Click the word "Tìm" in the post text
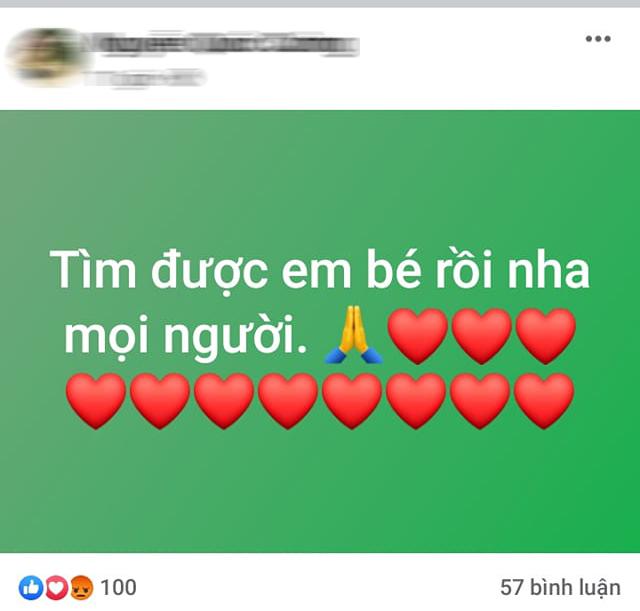 [x=93, y=269]
